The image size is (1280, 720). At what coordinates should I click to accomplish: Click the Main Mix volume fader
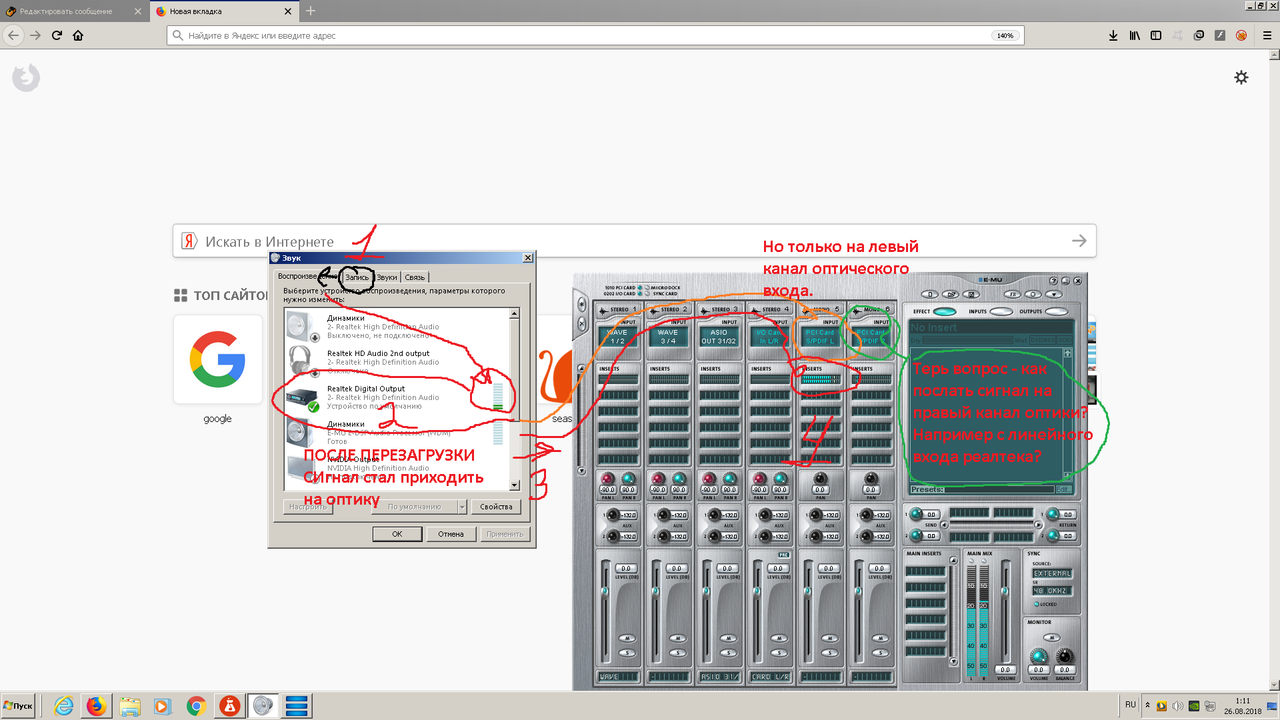(x=1005, y=591)
